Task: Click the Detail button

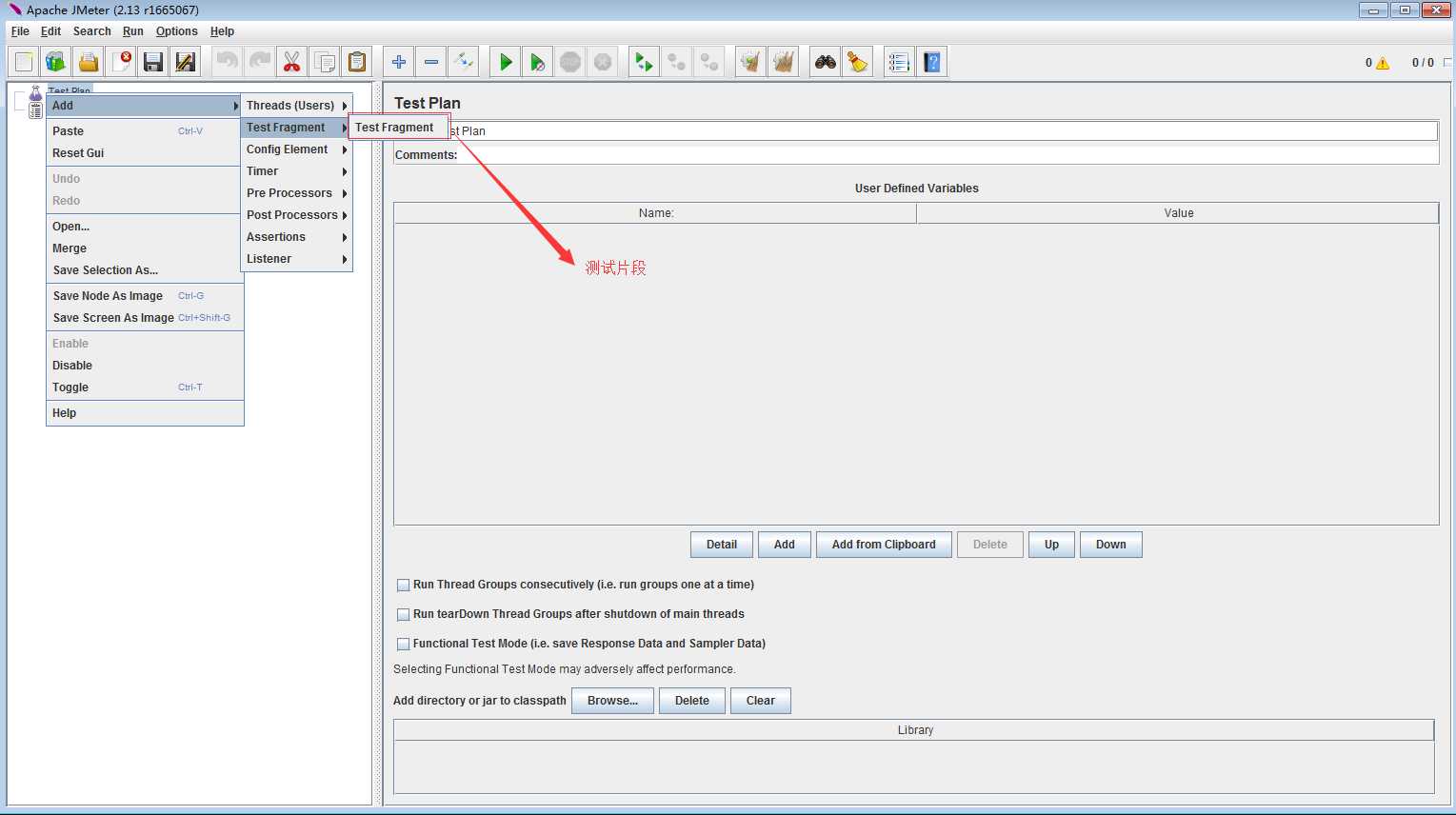Action: (722, 545)
